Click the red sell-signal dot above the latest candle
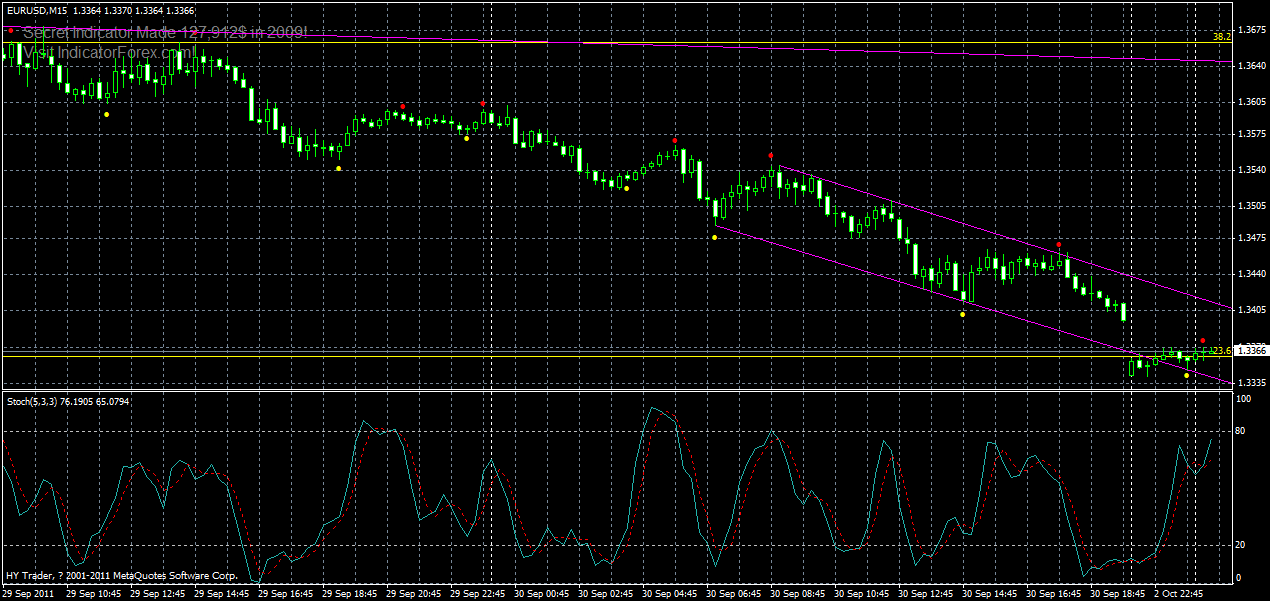Image resolution: width=1270 pixels, height=601 pixels. 1203,340
